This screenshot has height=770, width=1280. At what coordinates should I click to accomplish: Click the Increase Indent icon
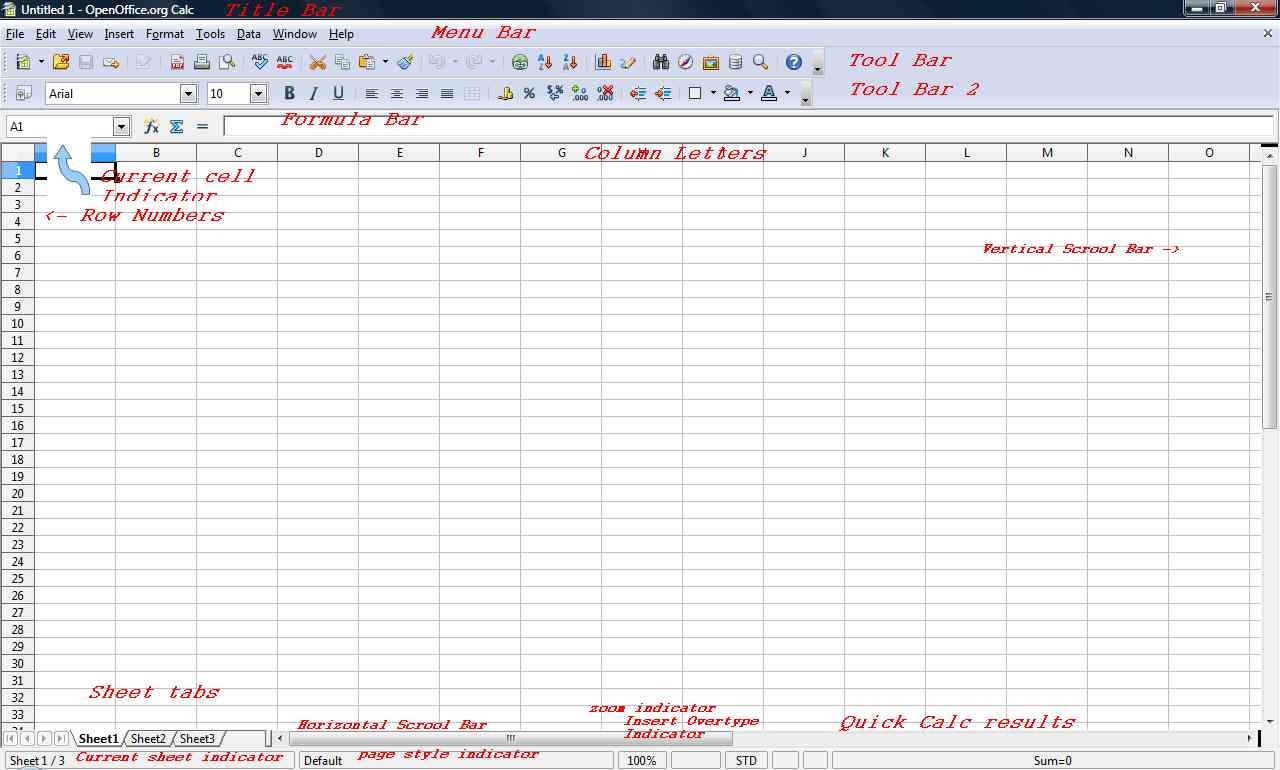(663, 93)
